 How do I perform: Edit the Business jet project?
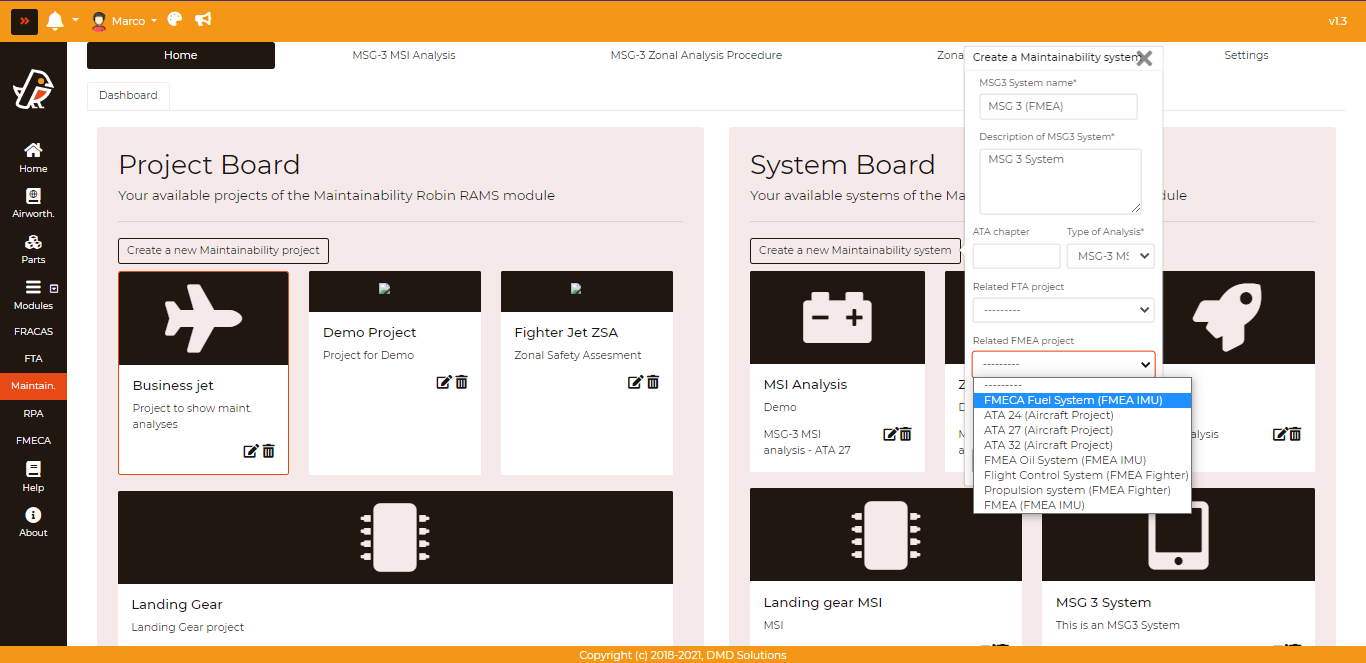point(251,451)
